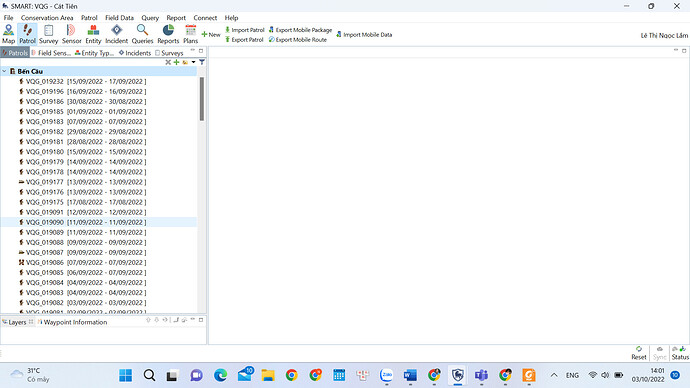The height and width of the screenshot is (388, 690).
Task: Open the Queries perspective icon
Action: point(143,34)
